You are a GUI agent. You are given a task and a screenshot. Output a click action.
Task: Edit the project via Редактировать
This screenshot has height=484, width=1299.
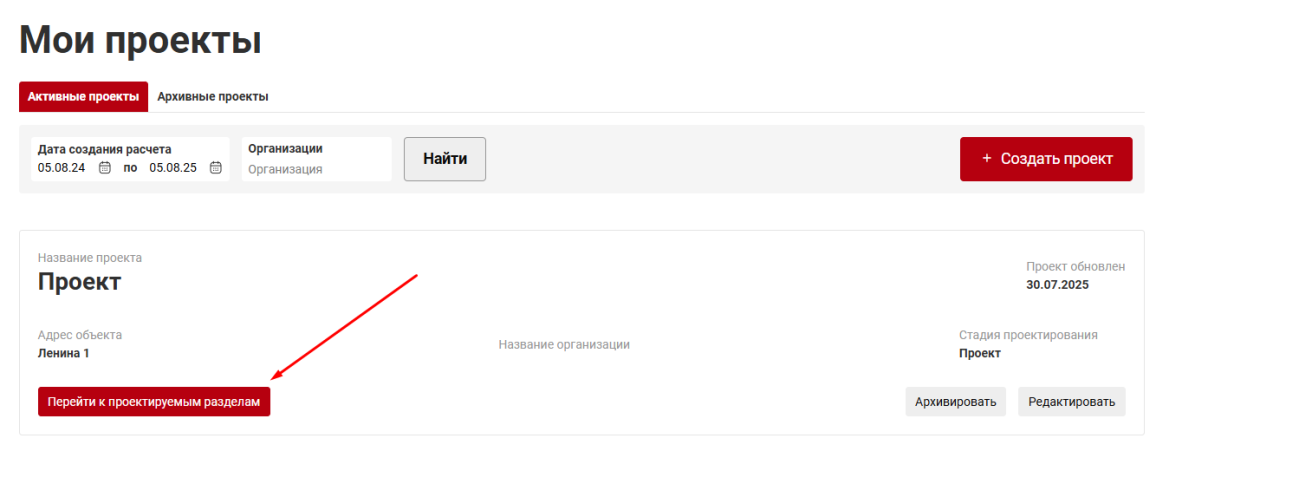1072,402
